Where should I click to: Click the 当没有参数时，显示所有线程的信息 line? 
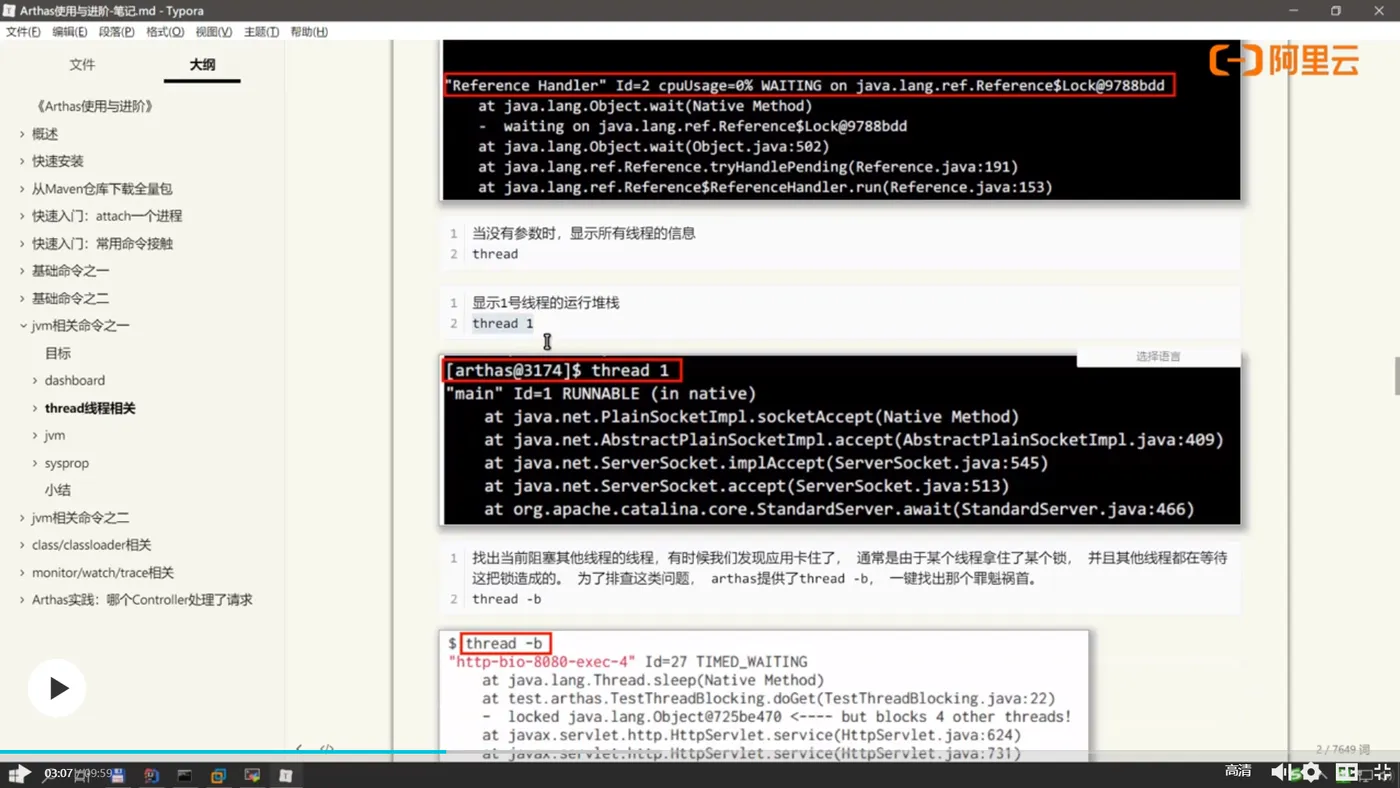[583, 233]
